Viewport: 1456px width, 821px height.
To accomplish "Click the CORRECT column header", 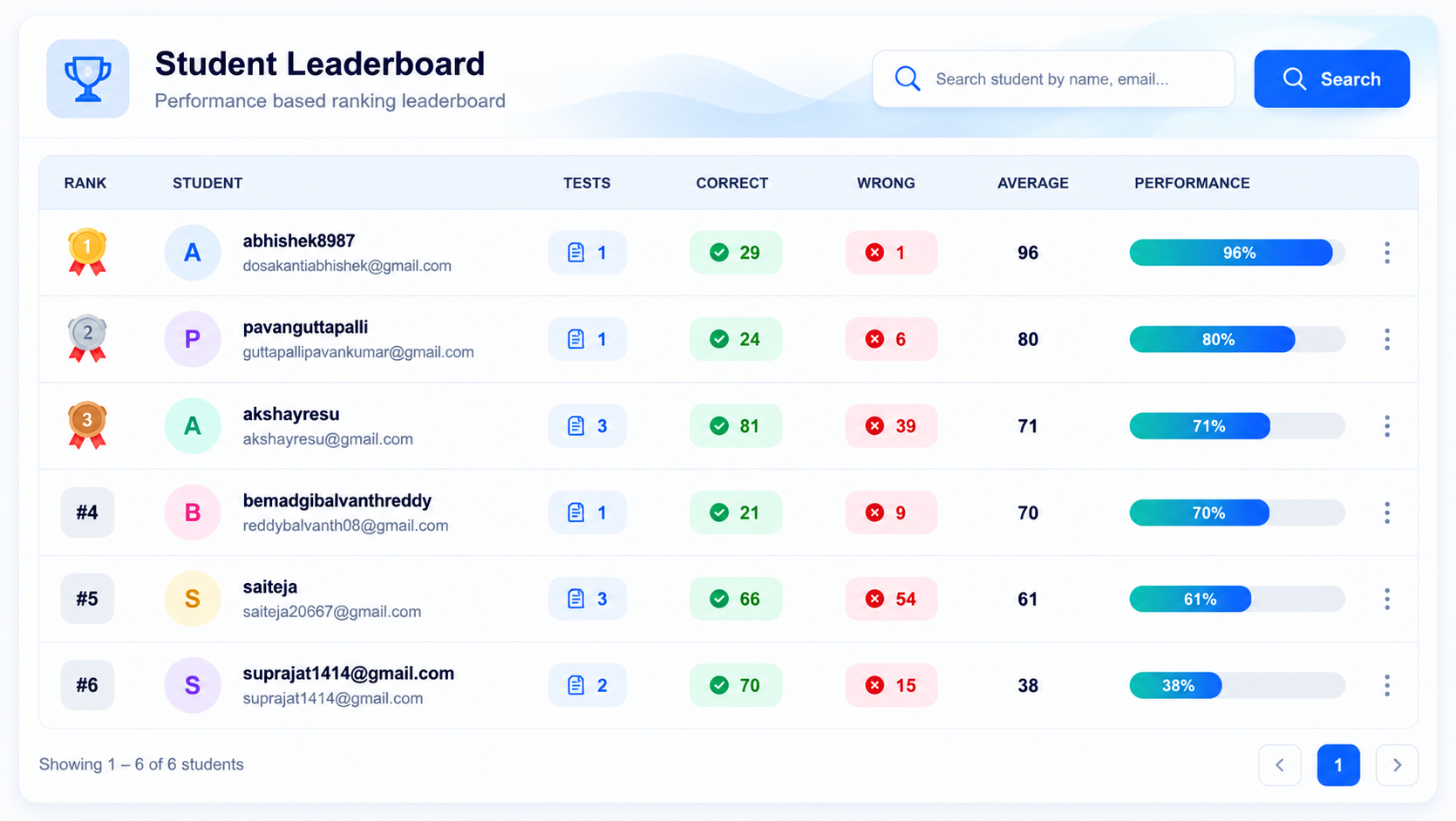I will click(732, 183).
